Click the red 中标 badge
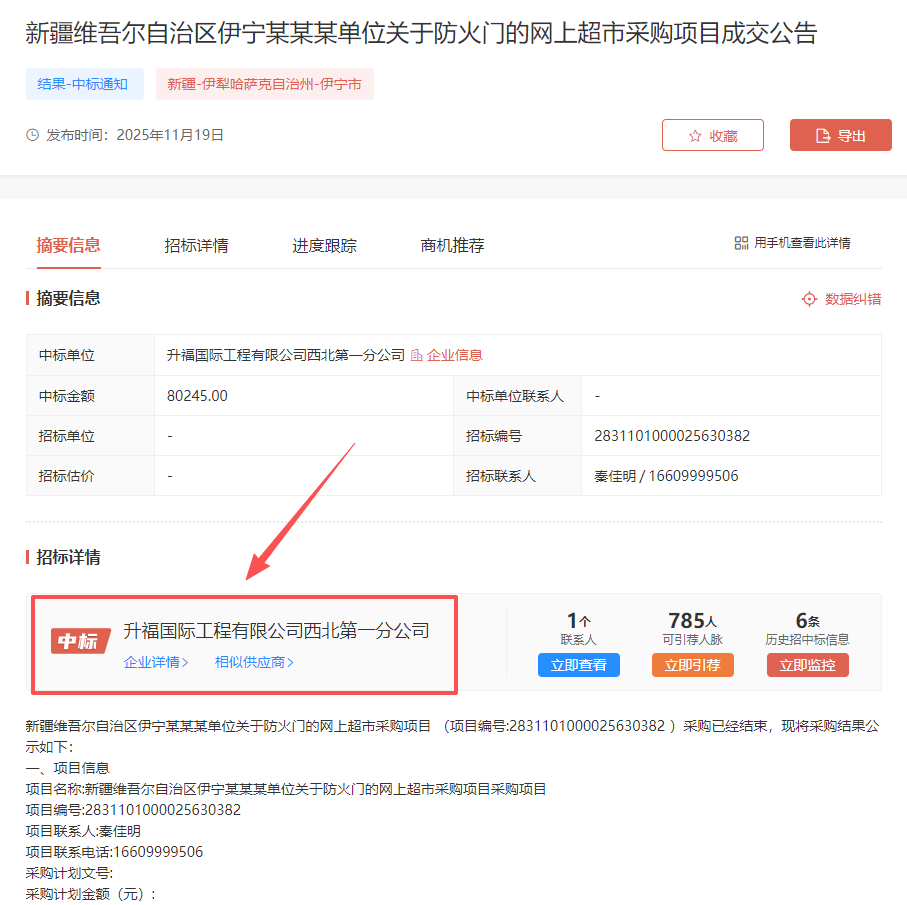The image size is (907, 905). click(x=80, y=641)
